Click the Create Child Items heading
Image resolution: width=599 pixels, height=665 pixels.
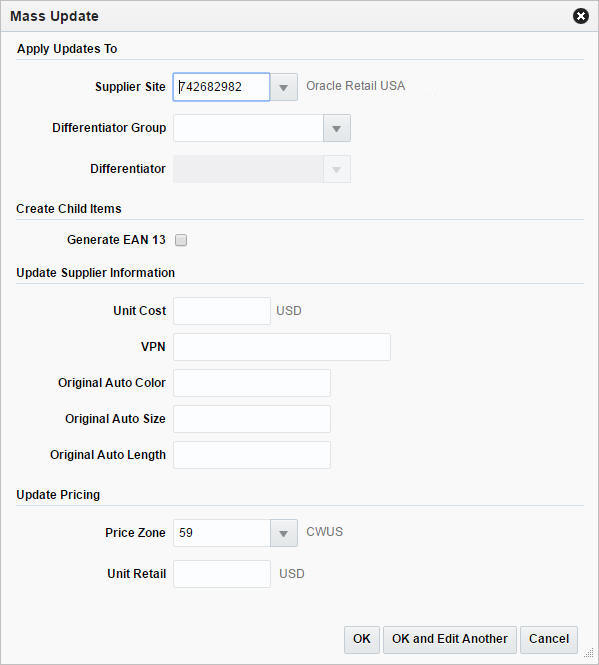(x=69, y=209)
